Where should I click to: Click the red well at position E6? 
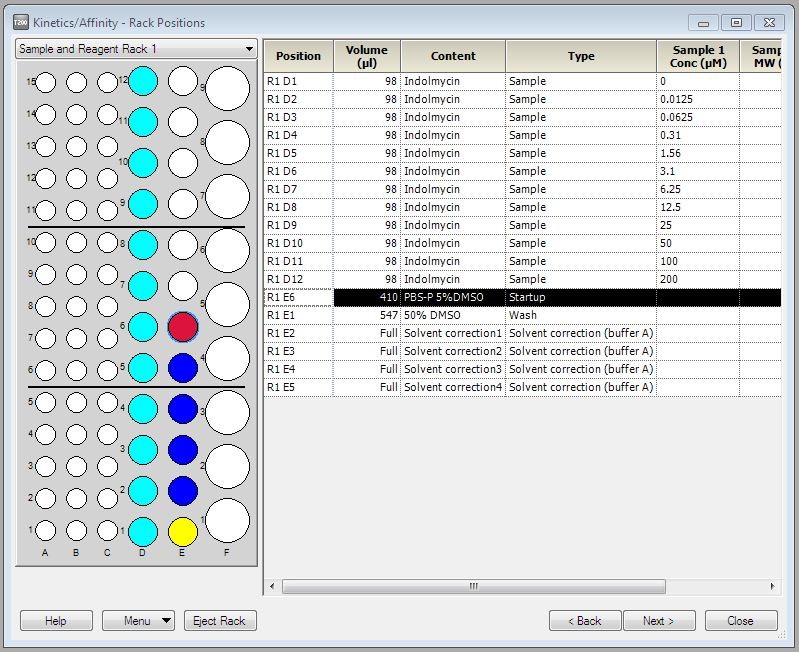(x=183, y=327)
